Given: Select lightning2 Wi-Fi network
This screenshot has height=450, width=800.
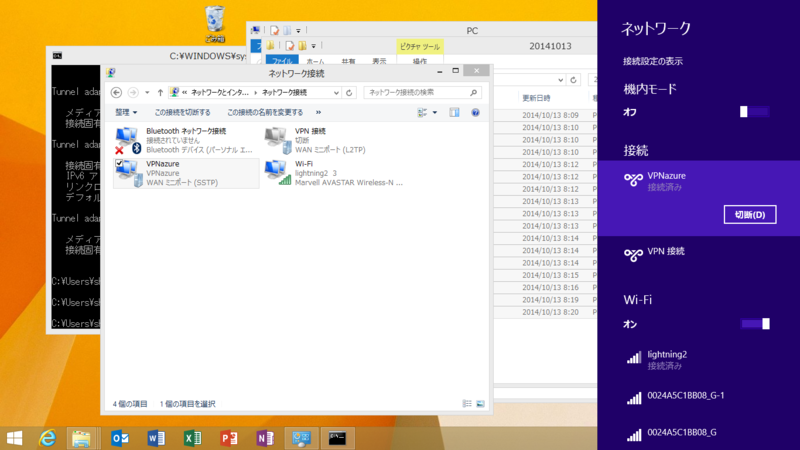Looking at the screenshot, I should [698, 359].
